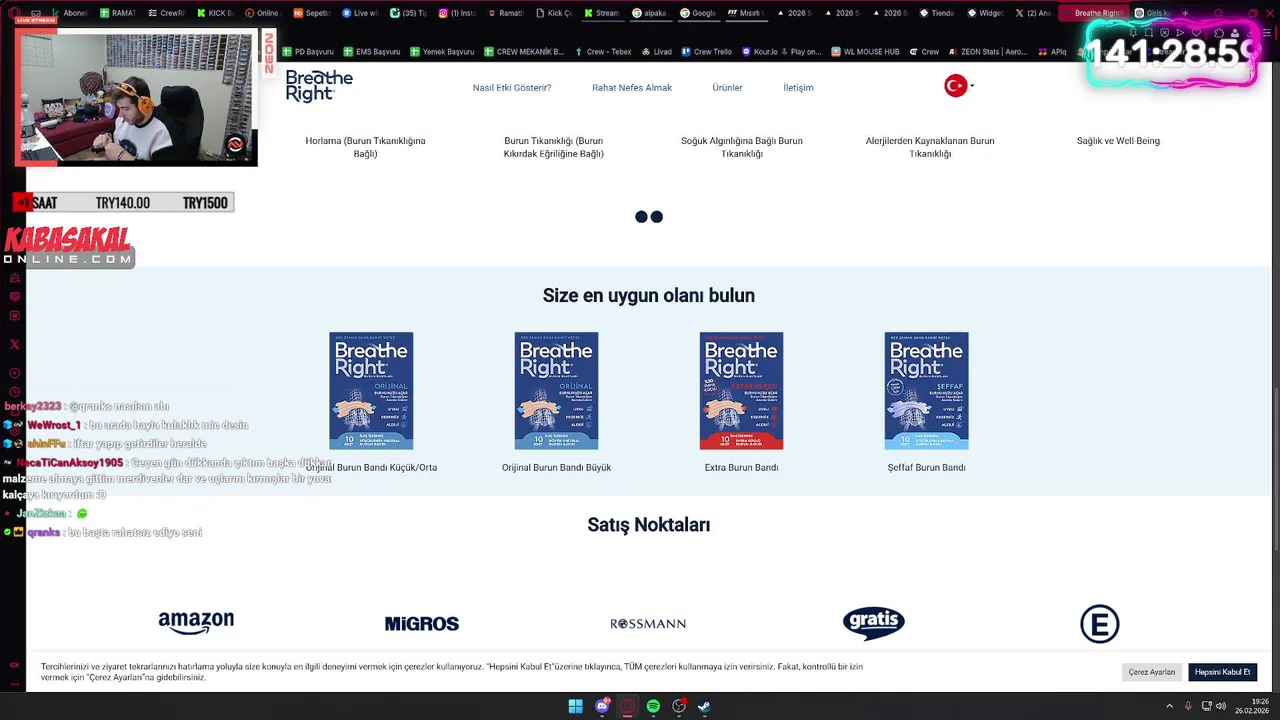This screenshot has height=720, width=1280.
Task: Open WL MOUSE HUB bookmark
Action: point(865,52)
